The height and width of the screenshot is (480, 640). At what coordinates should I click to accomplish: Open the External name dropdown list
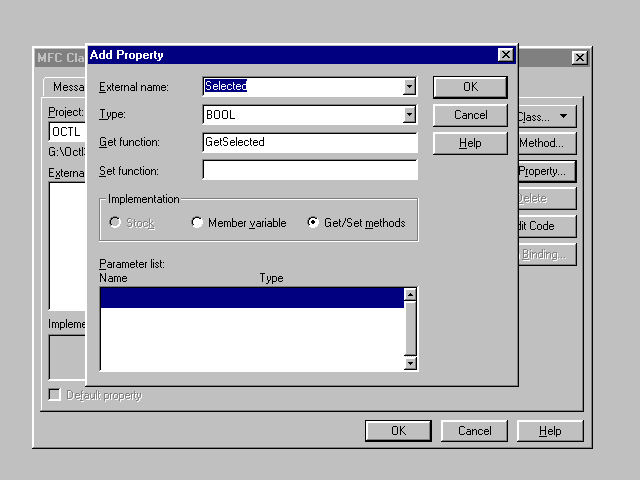pyautogui.click(x=409, y=87)
